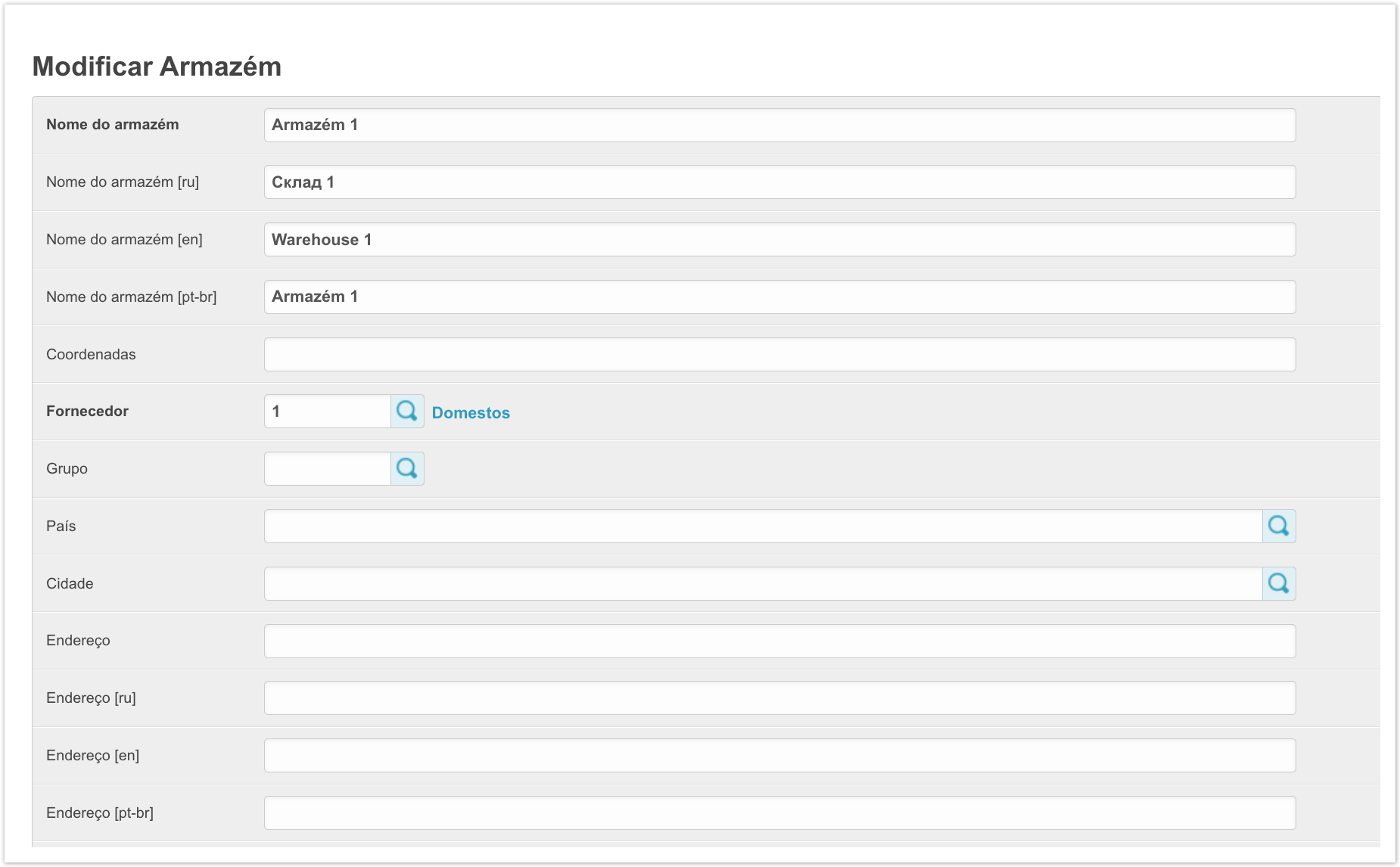Open the Domestos supplier link
Viewport: 1400px width, 867px height.
471,413
